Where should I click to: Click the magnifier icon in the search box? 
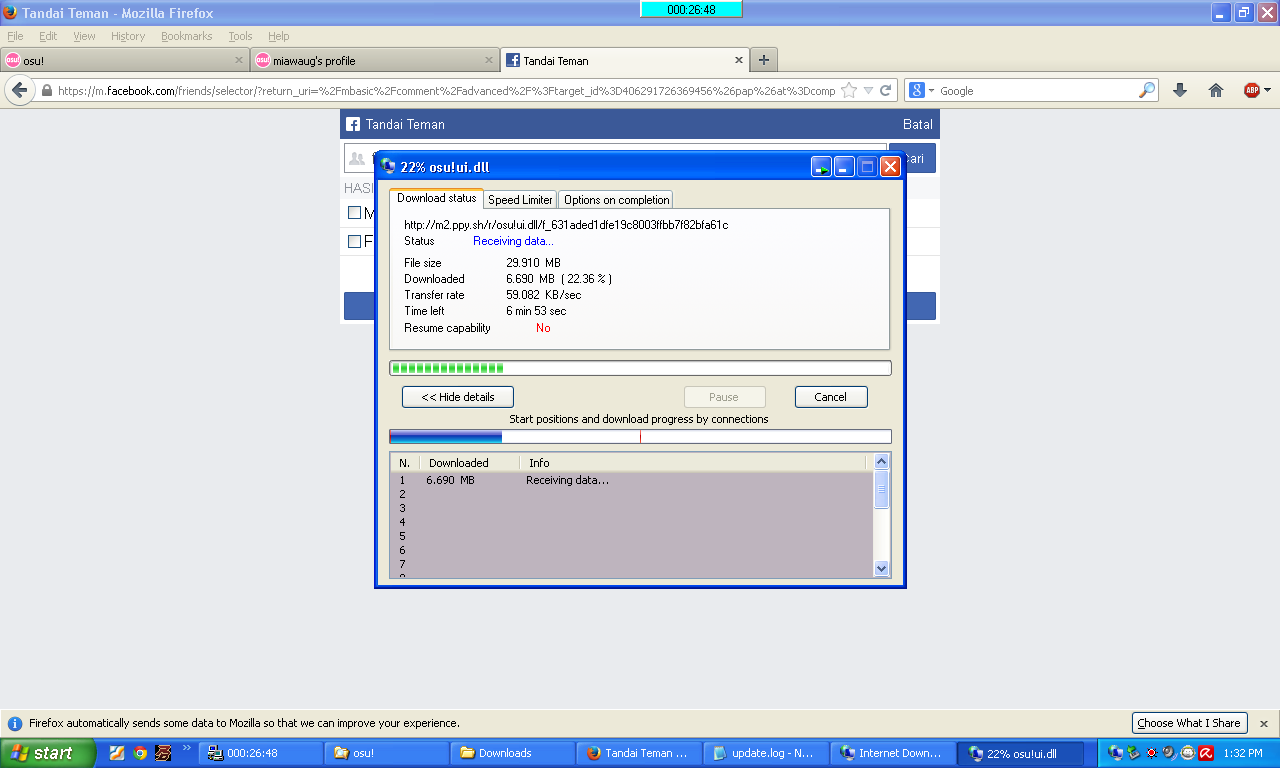1147,90
